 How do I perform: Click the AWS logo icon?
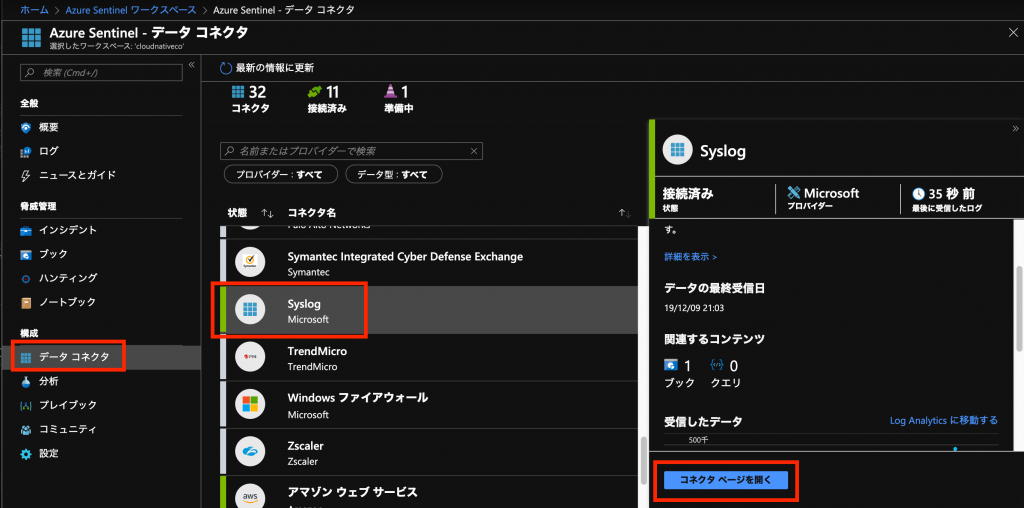(x=249, y=496)
